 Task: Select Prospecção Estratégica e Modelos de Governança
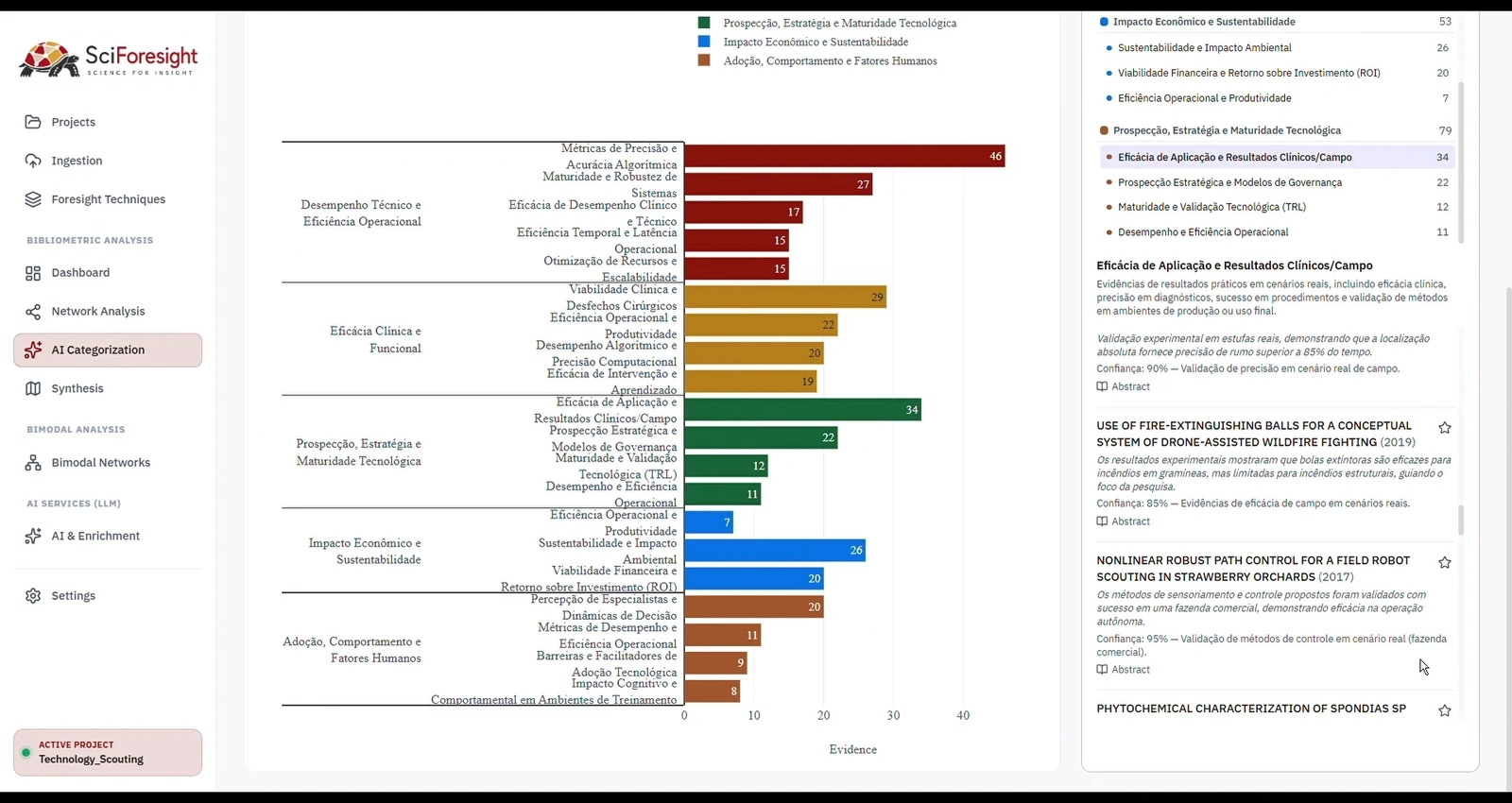point(1279,182)
